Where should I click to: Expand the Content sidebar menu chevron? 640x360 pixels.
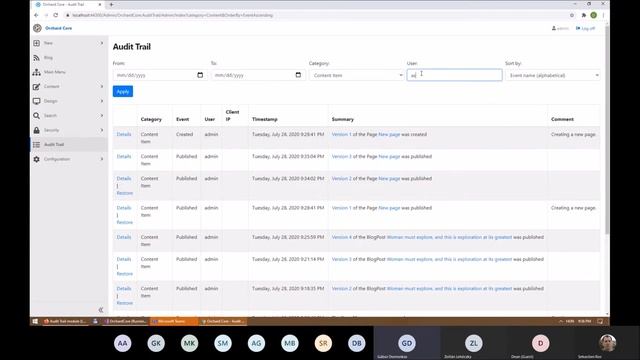pyautogui.click(x=102, y=87)
